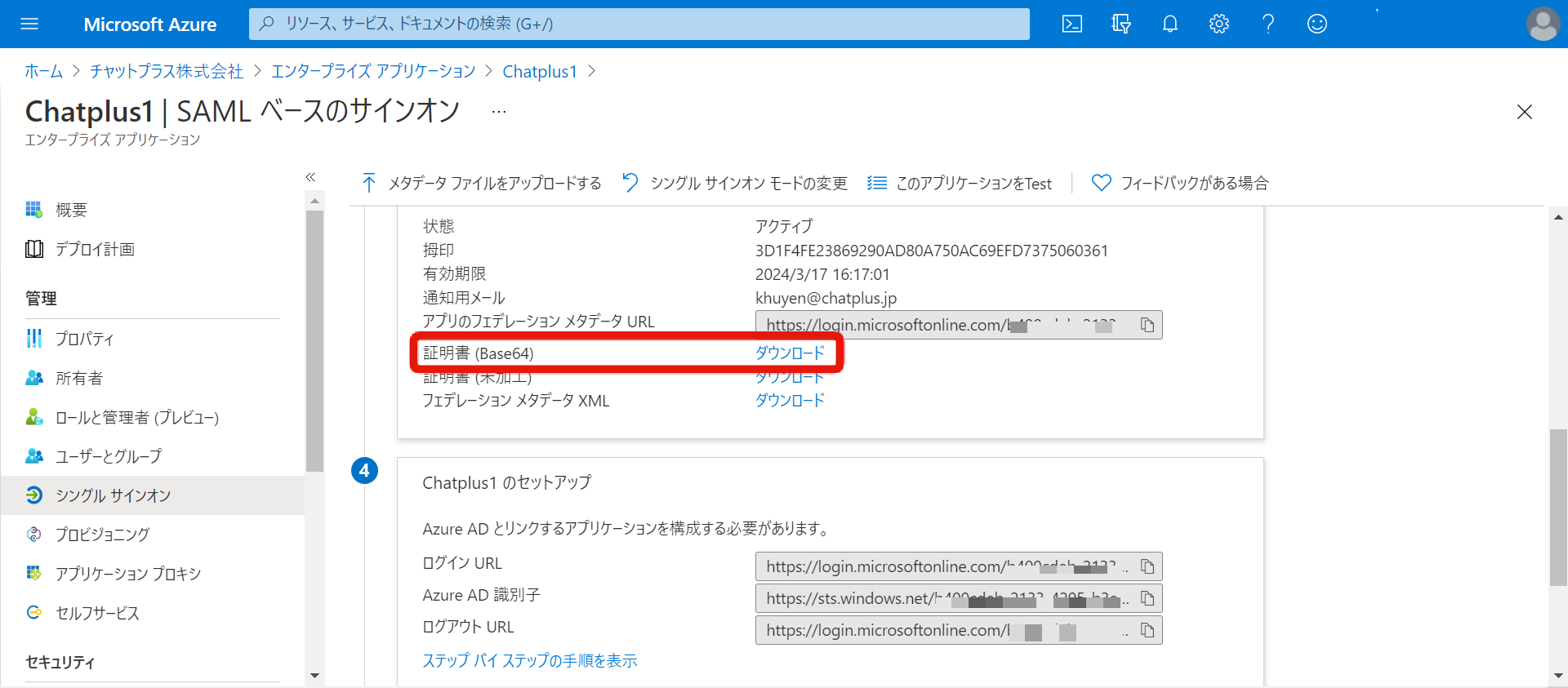
Task: Copy the federation metadata URL
Action: point(1147,325)
